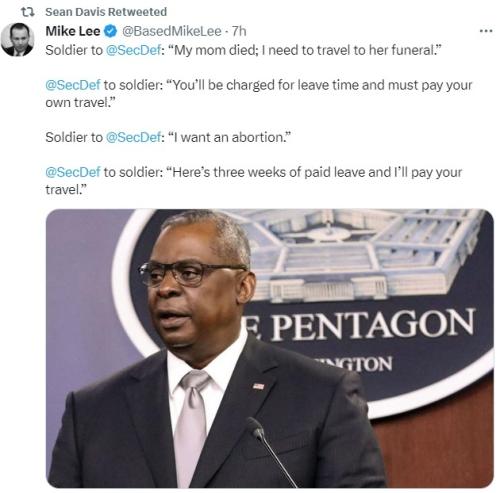Click @SecDef mention in the funeral line
The image size is (500, 493).
[x=133, y=50]
